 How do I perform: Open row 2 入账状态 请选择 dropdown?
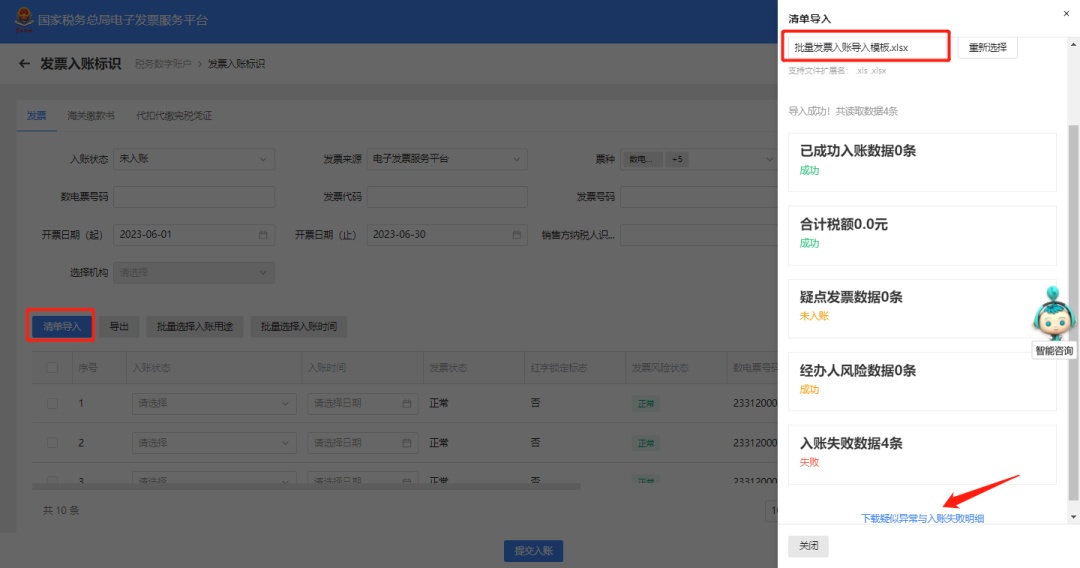point(214,443)
